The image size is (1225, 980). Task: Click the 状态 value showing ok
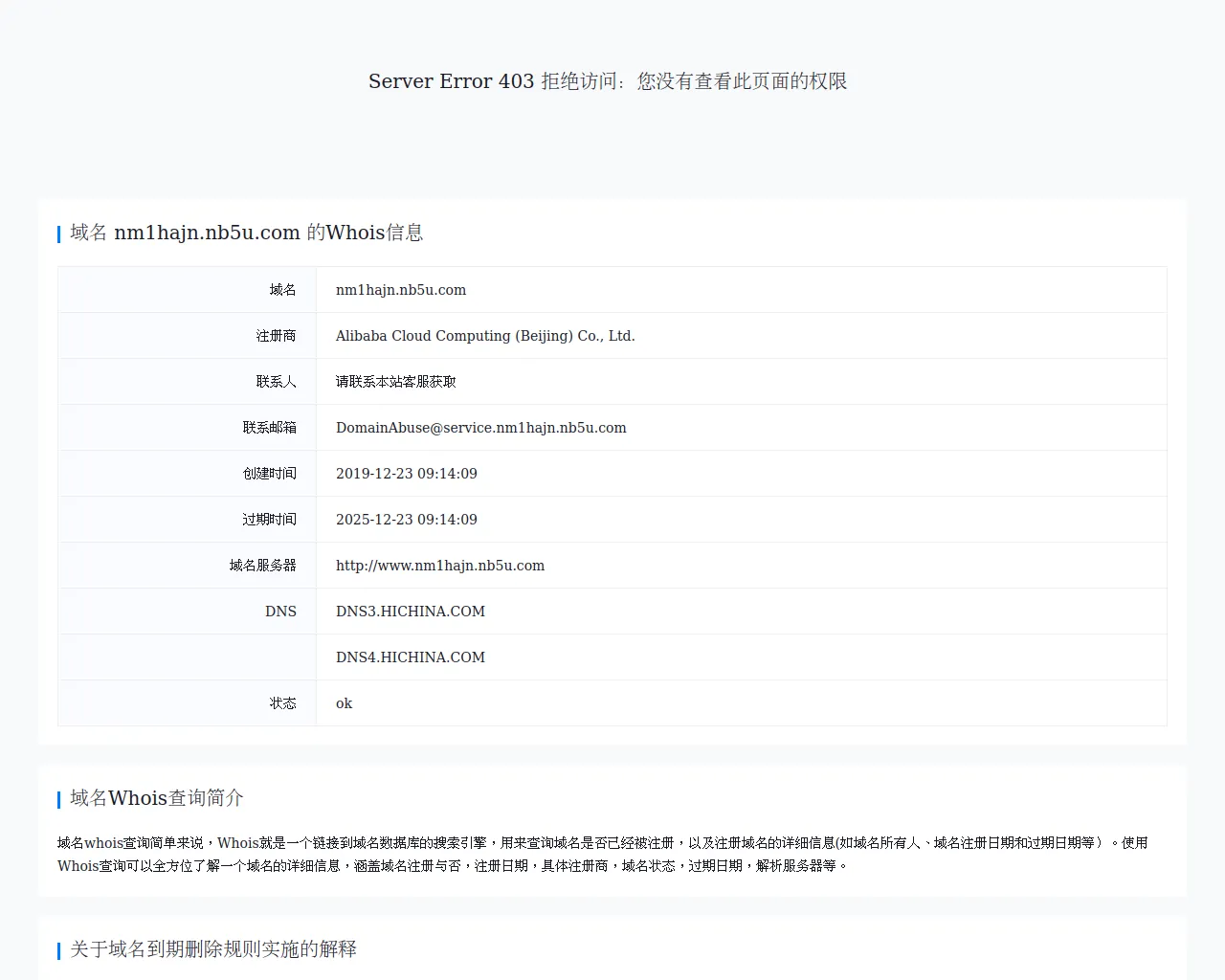click(343, 703)
